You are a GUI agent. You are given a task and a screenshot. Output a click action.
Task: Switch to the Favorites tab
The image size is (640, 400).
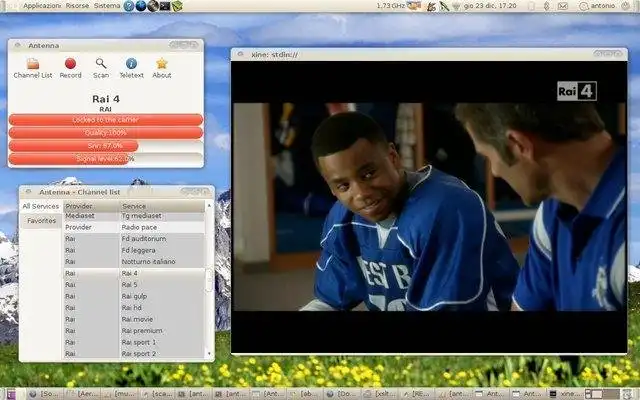click(41, 220)
